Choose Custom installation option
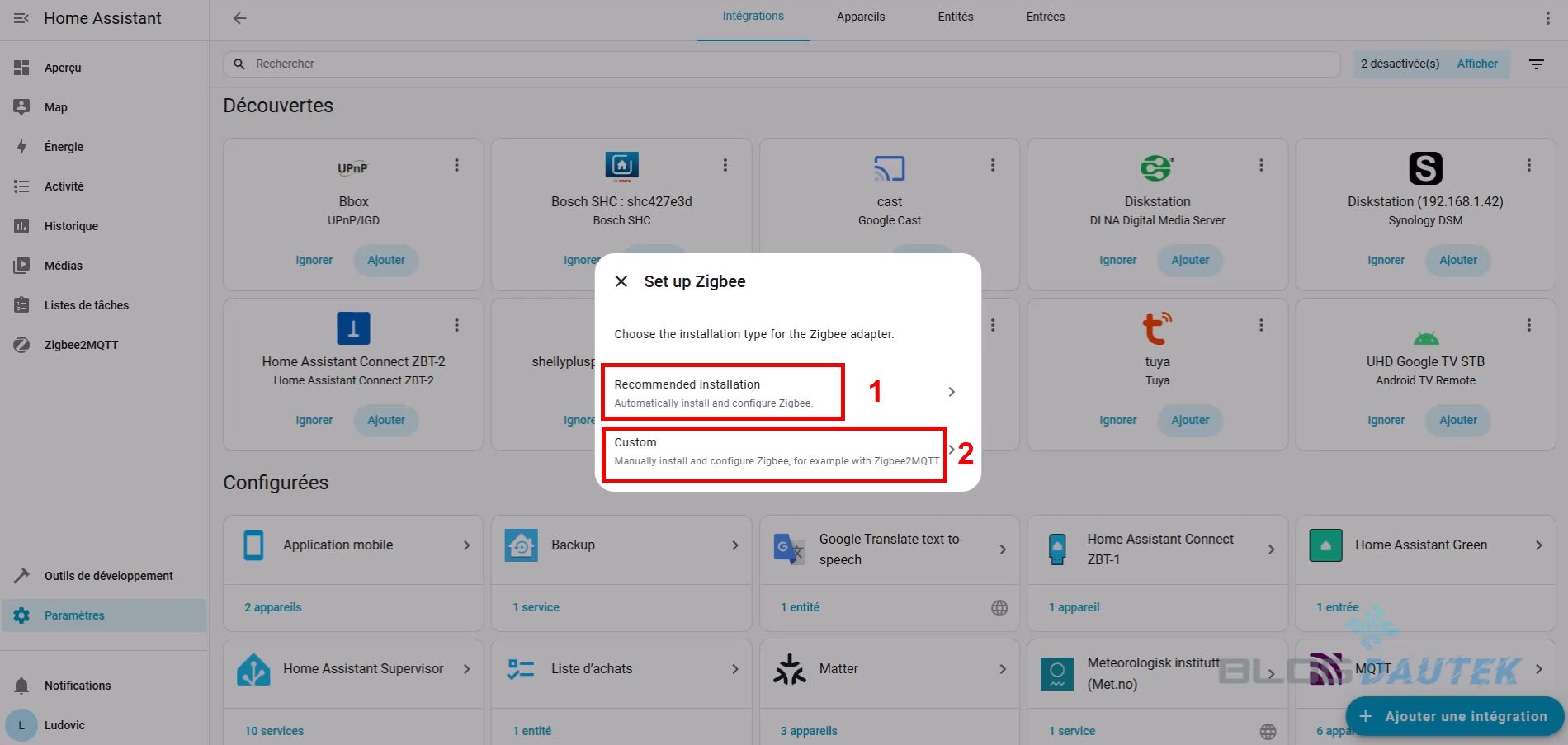Image resolution: width=1568 pixels, height=745 pixels. 774,451
